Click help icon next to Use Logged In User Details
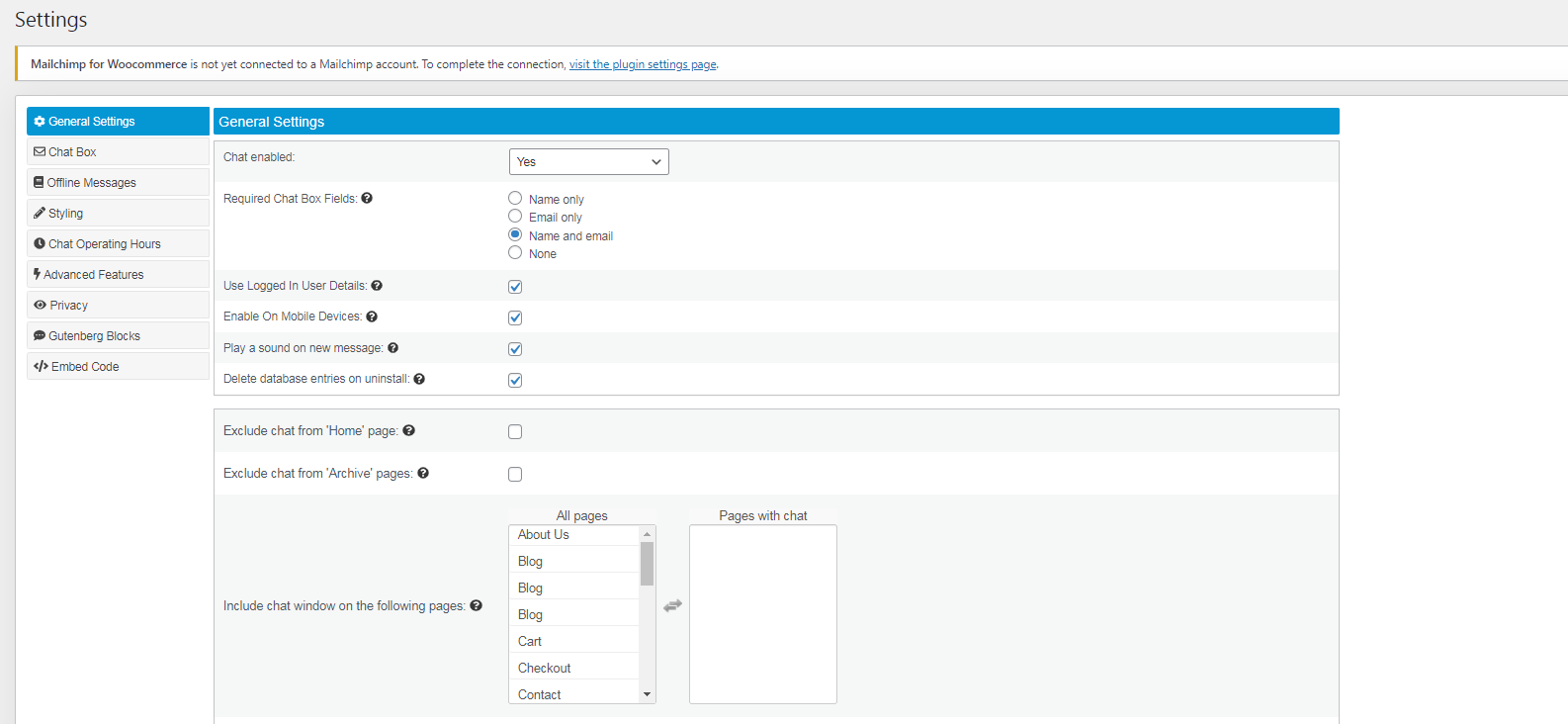Image resolution: width=1568 pixels, height=724 pixels. point(377,286)
